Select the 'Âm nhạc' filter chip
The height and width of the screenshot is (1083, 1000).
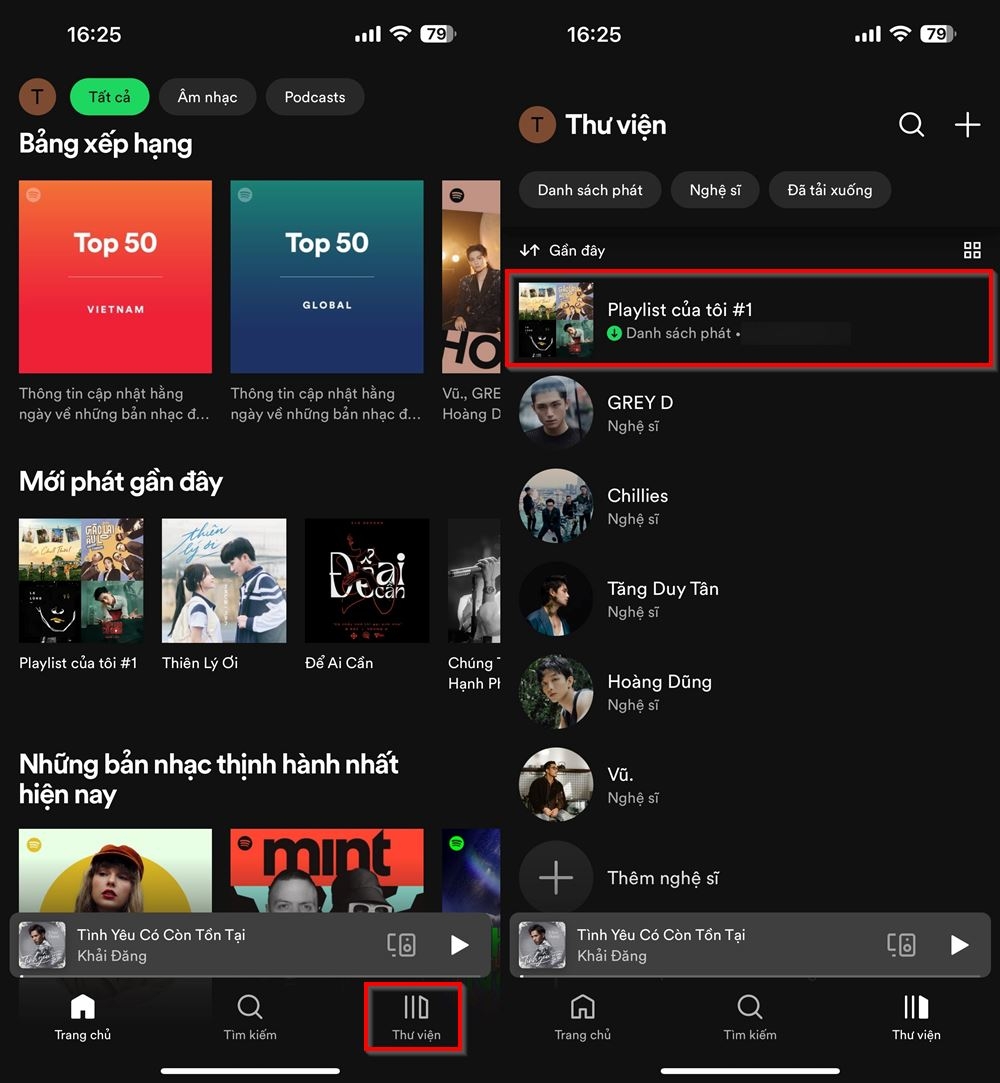[x=207, y=97]
